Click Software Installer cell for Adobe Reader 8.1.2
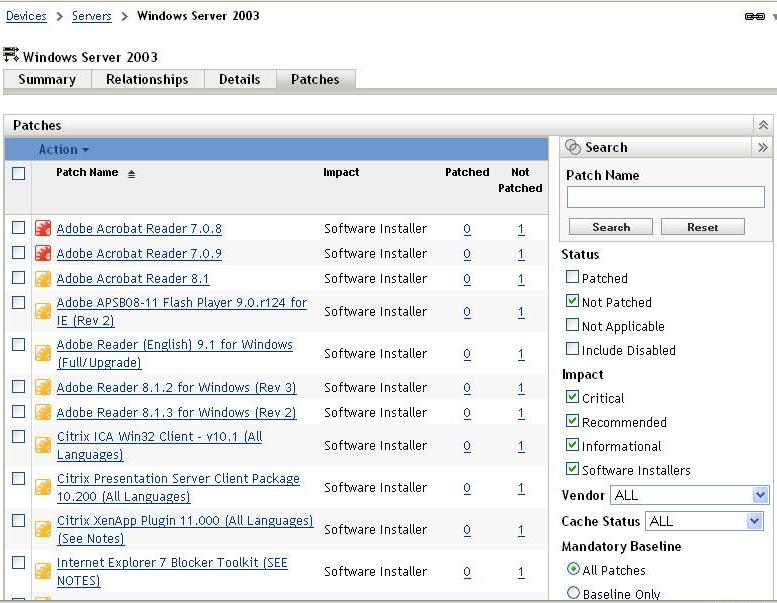The width and height of the screenshot is (777, 603). tap(375, 387)
